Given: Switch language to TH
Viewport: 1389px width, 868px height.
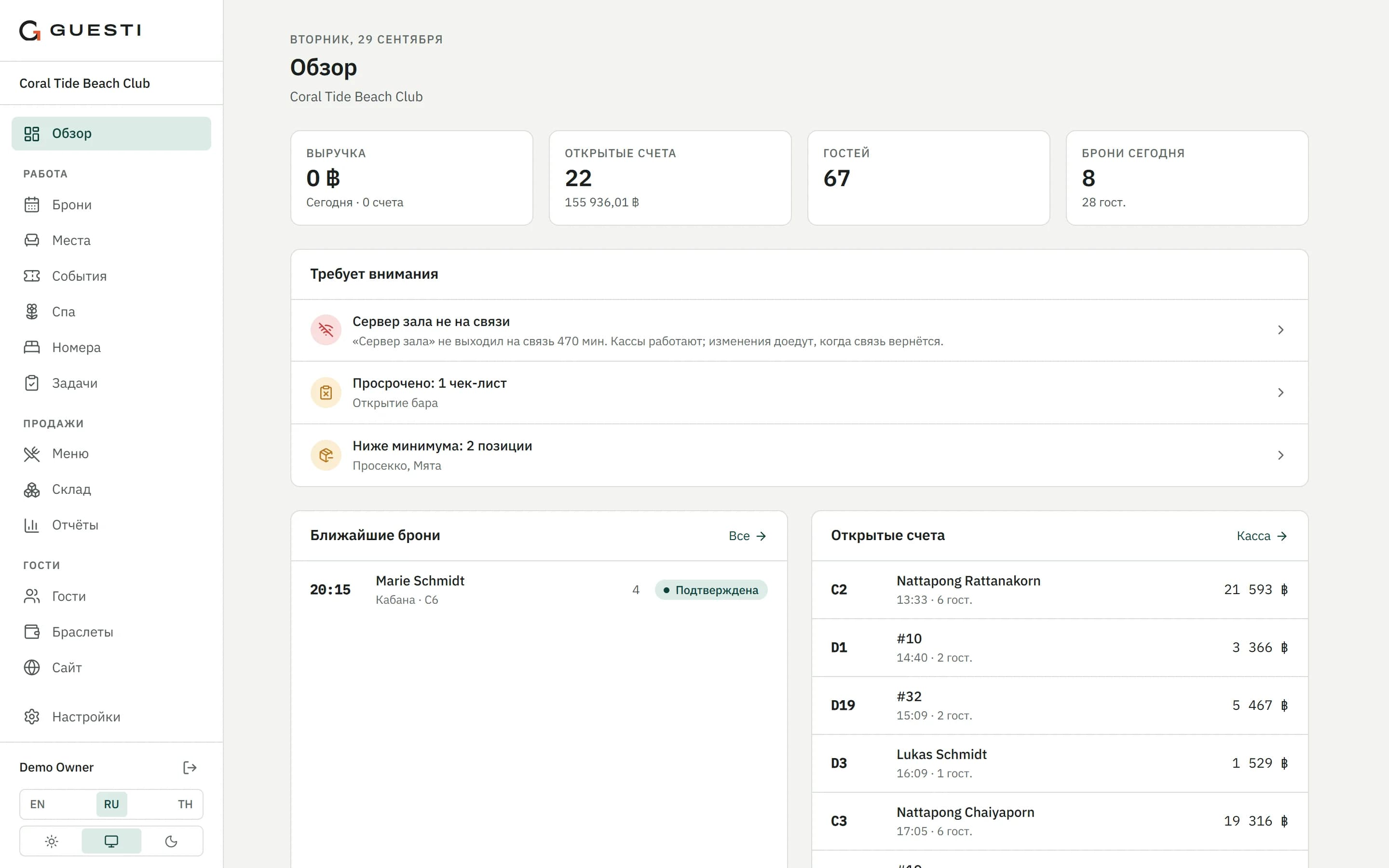Looking at the screenshot, I should point(185,804).
